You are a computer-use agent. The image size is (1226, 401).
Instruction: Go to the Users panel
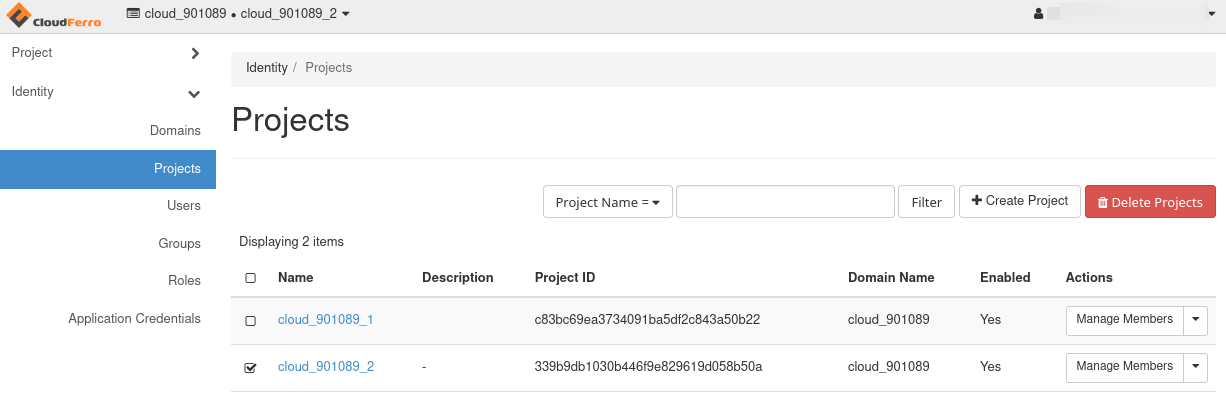point(184,206)
